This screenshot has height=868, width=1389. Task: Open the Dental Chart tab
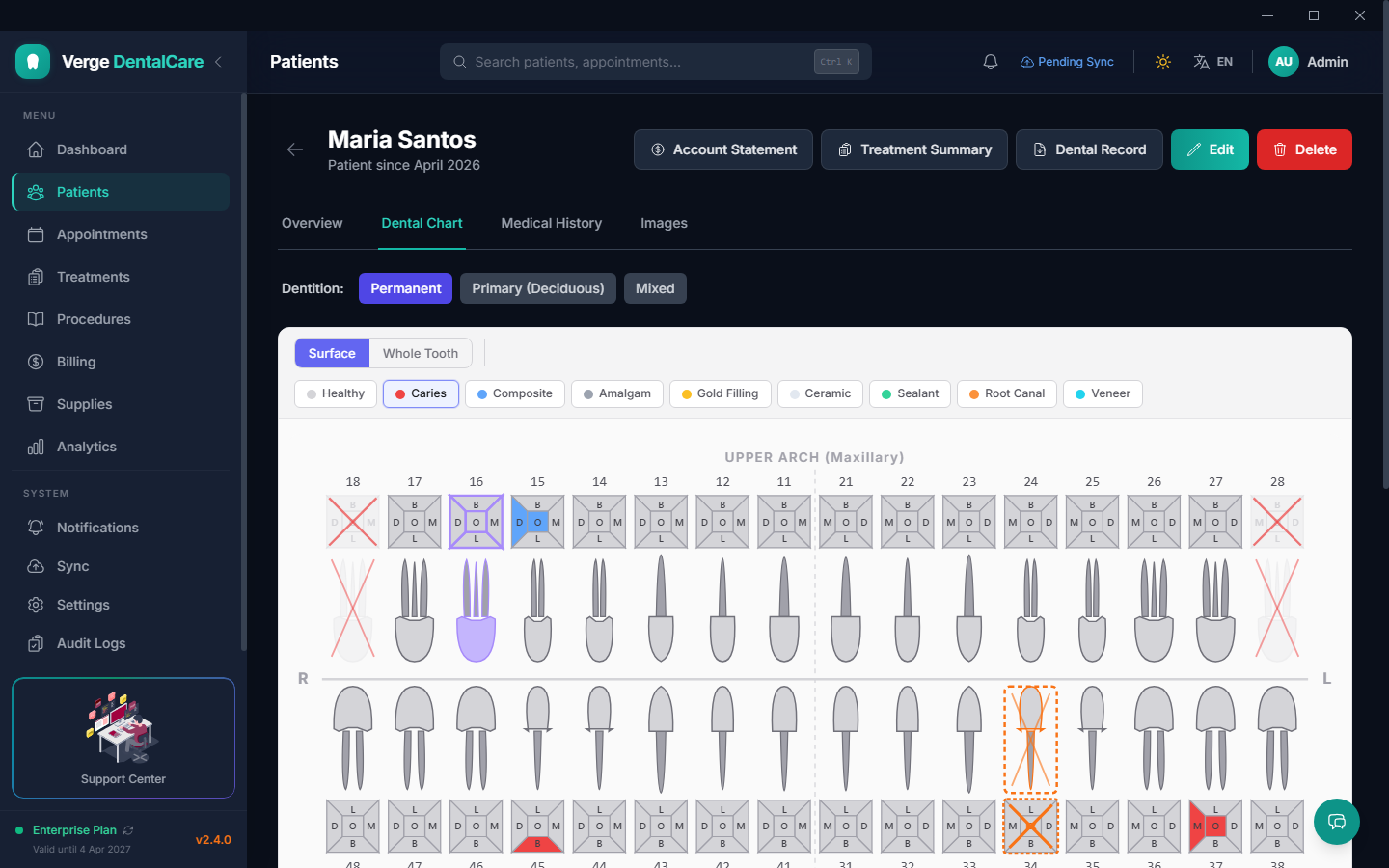(422, 223)
